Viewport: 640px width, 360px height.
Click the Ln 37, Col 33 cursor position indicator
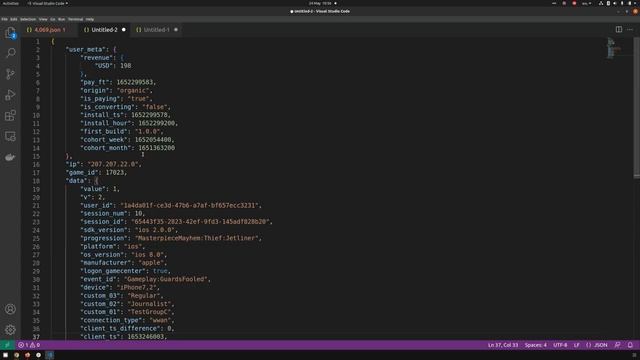point(503,345)
